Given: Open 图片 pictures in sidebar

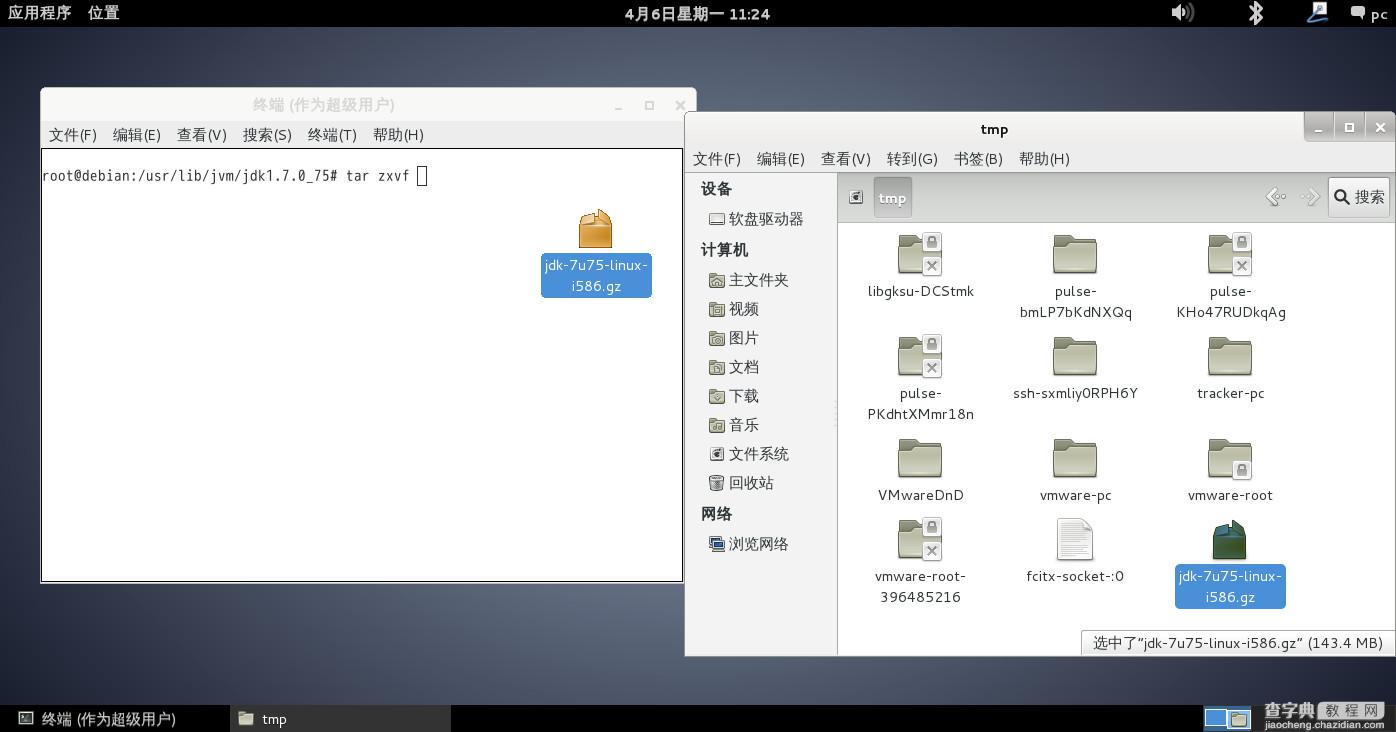Looking at the screenshot, I should [x=733, y=338].
